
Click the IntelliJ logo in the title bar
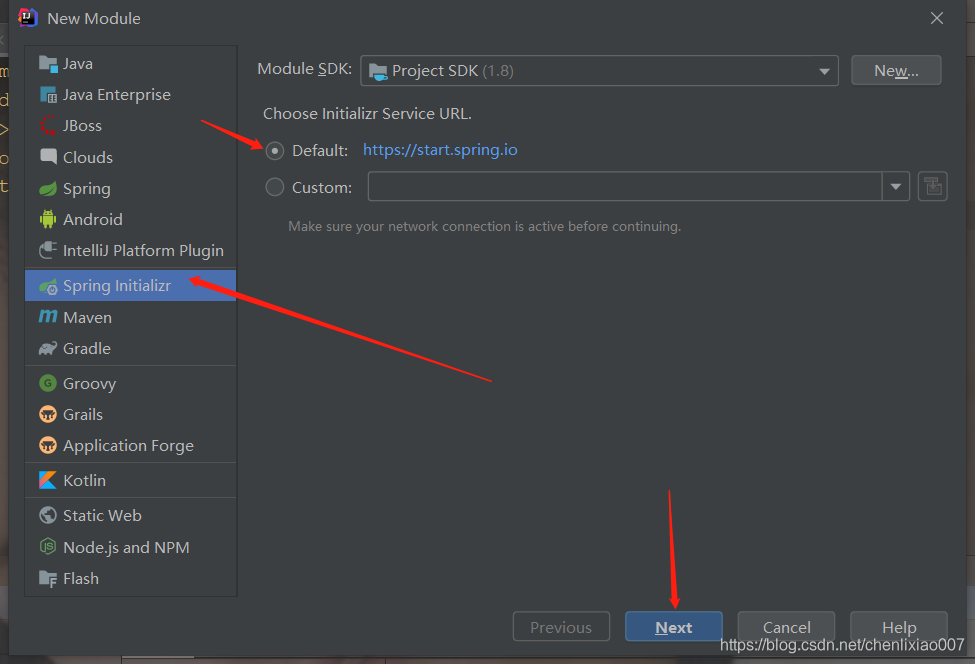click(28, 17)
